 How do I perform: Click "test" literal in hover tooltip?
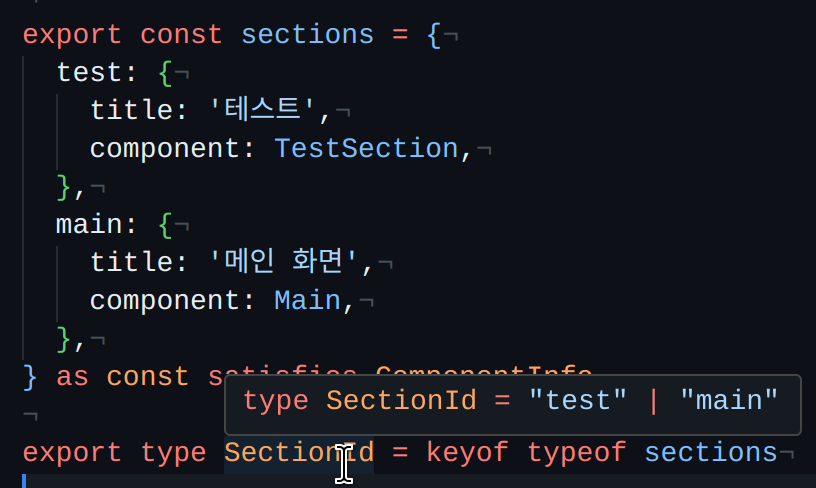coord(578,401)
